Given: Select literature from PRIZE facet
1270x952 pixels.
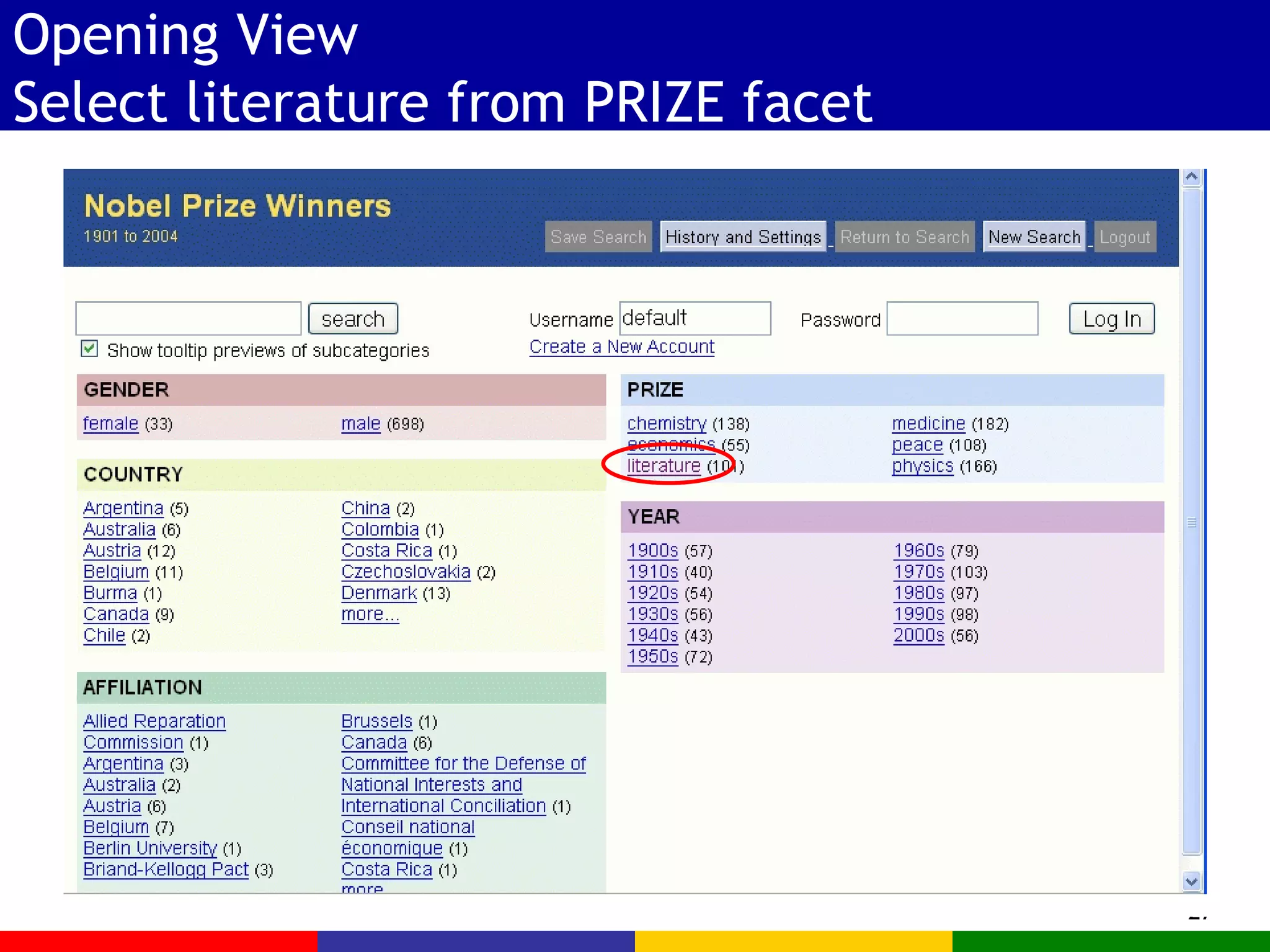Looking at the screenshot, I should pos(664,465).
